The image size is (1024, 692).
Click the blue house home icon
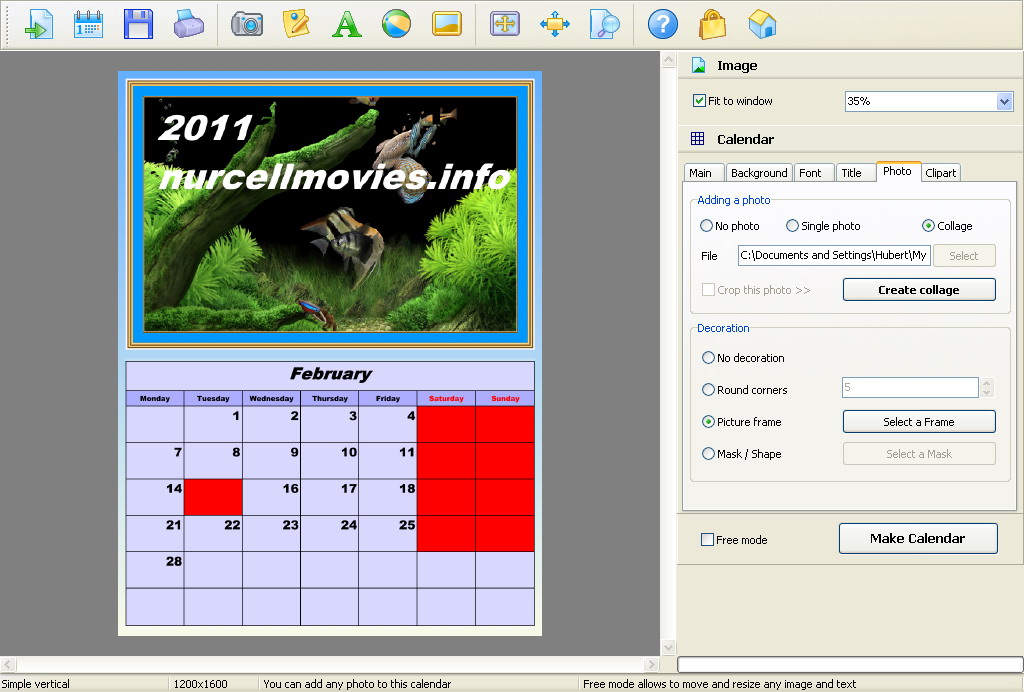[762, 25]
